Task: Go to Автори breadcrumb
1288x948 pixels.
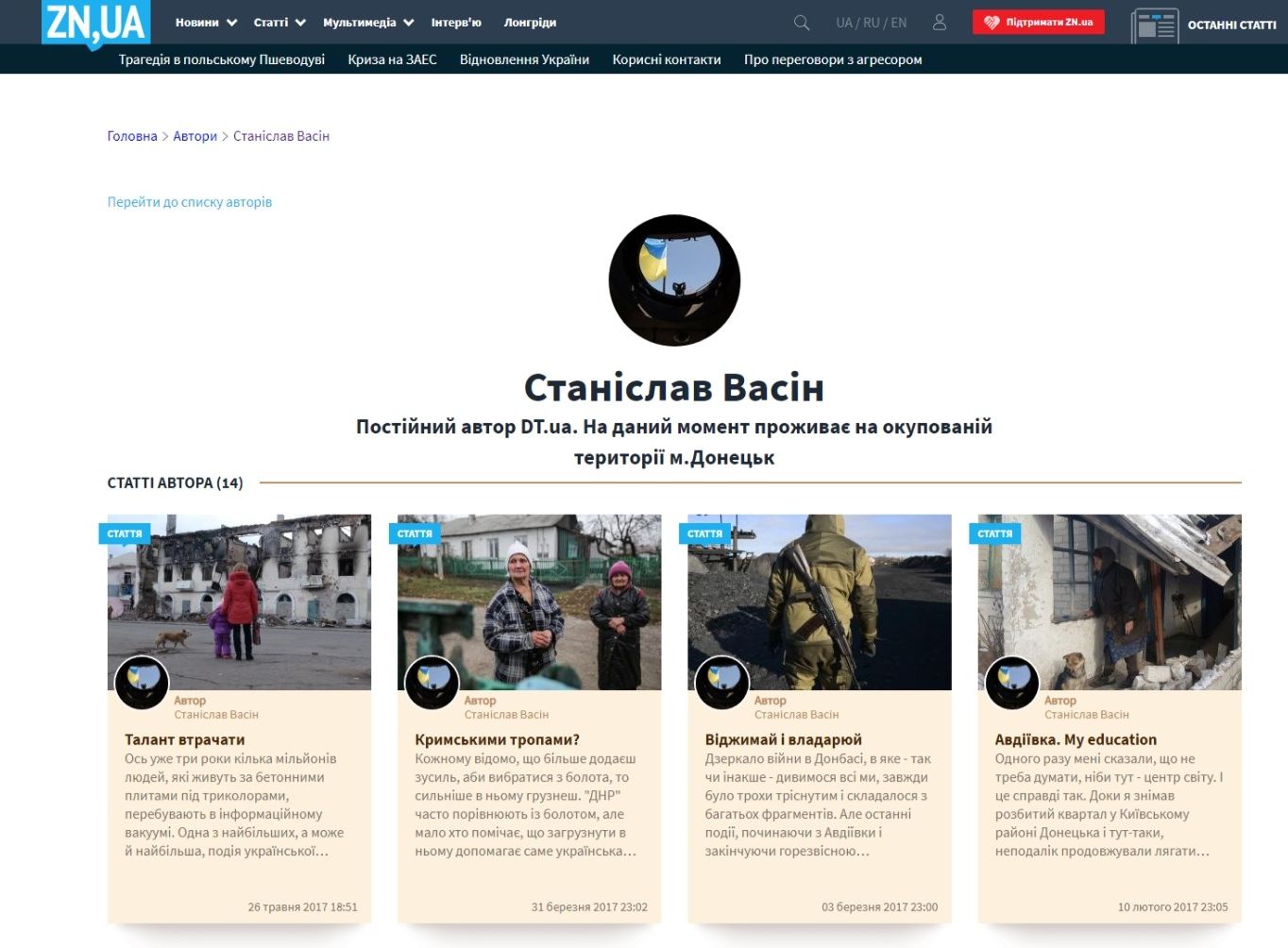Action: tap(195, 136)
